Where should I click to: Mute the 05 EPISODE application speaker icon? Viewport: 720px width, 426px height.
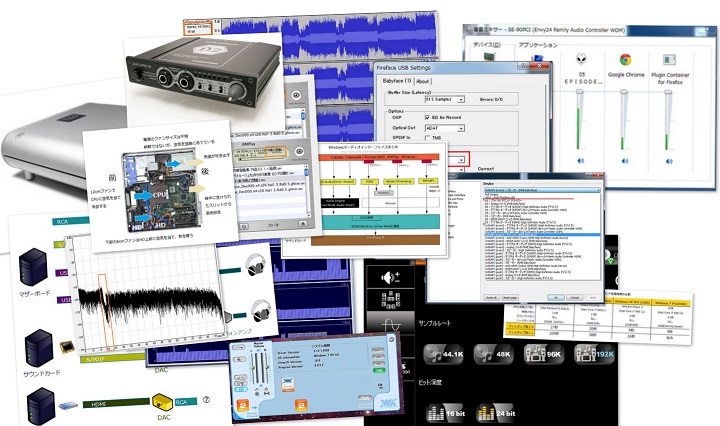pos(580,161)
